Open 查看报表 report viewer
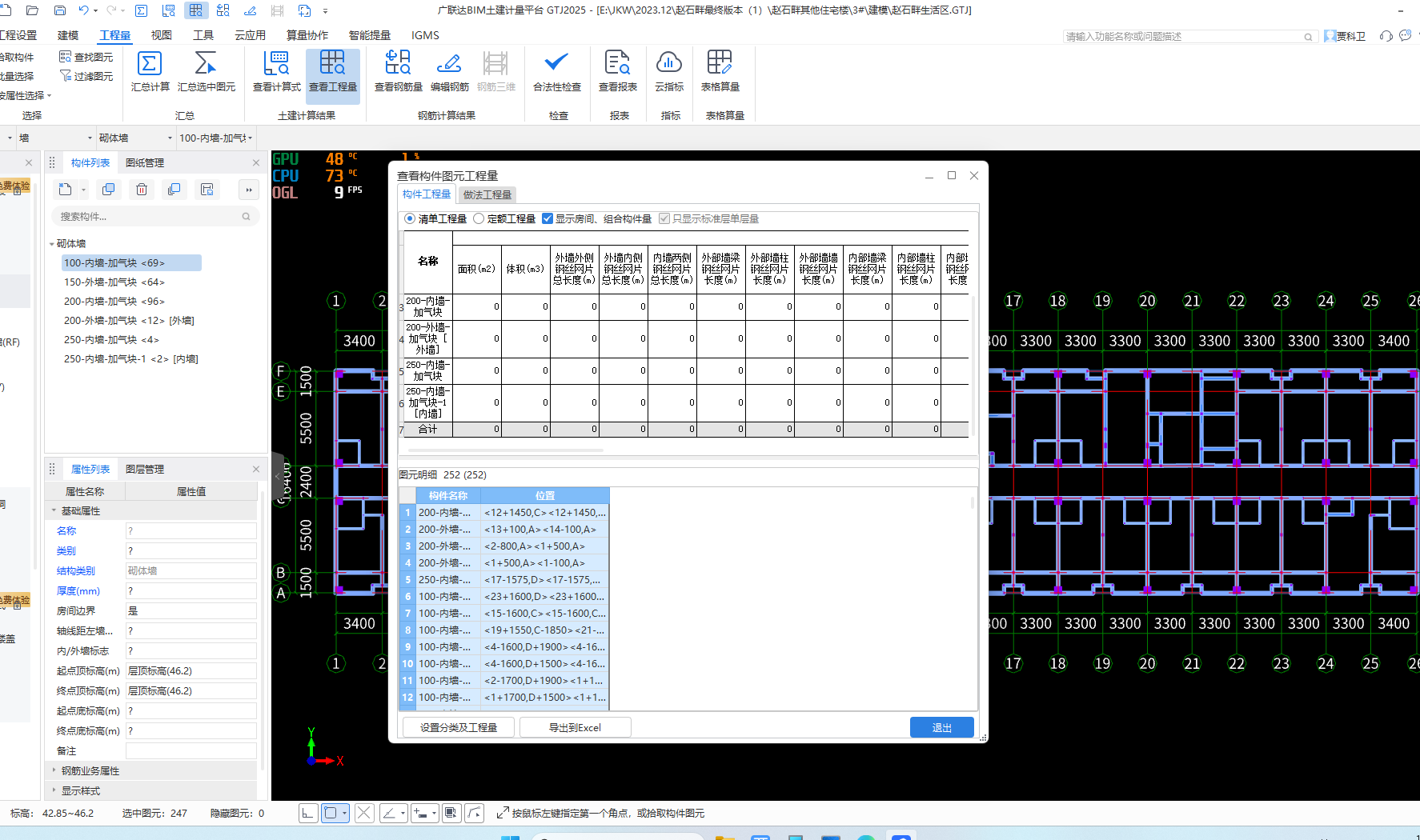Image resolution: width=1420 pixels, height=840 pixels. pos(618,71)
